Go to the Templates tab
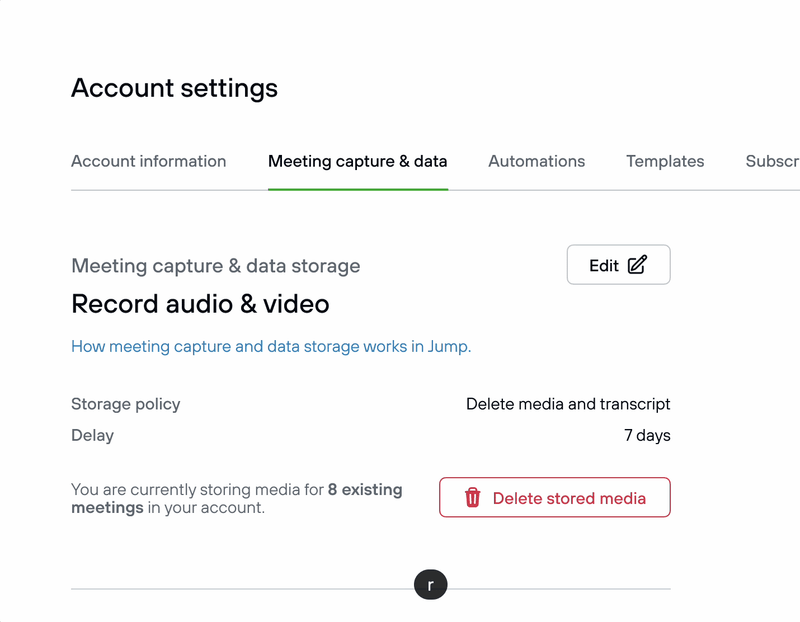The width and height of the screenshot is (800, 622). (665, 161)
